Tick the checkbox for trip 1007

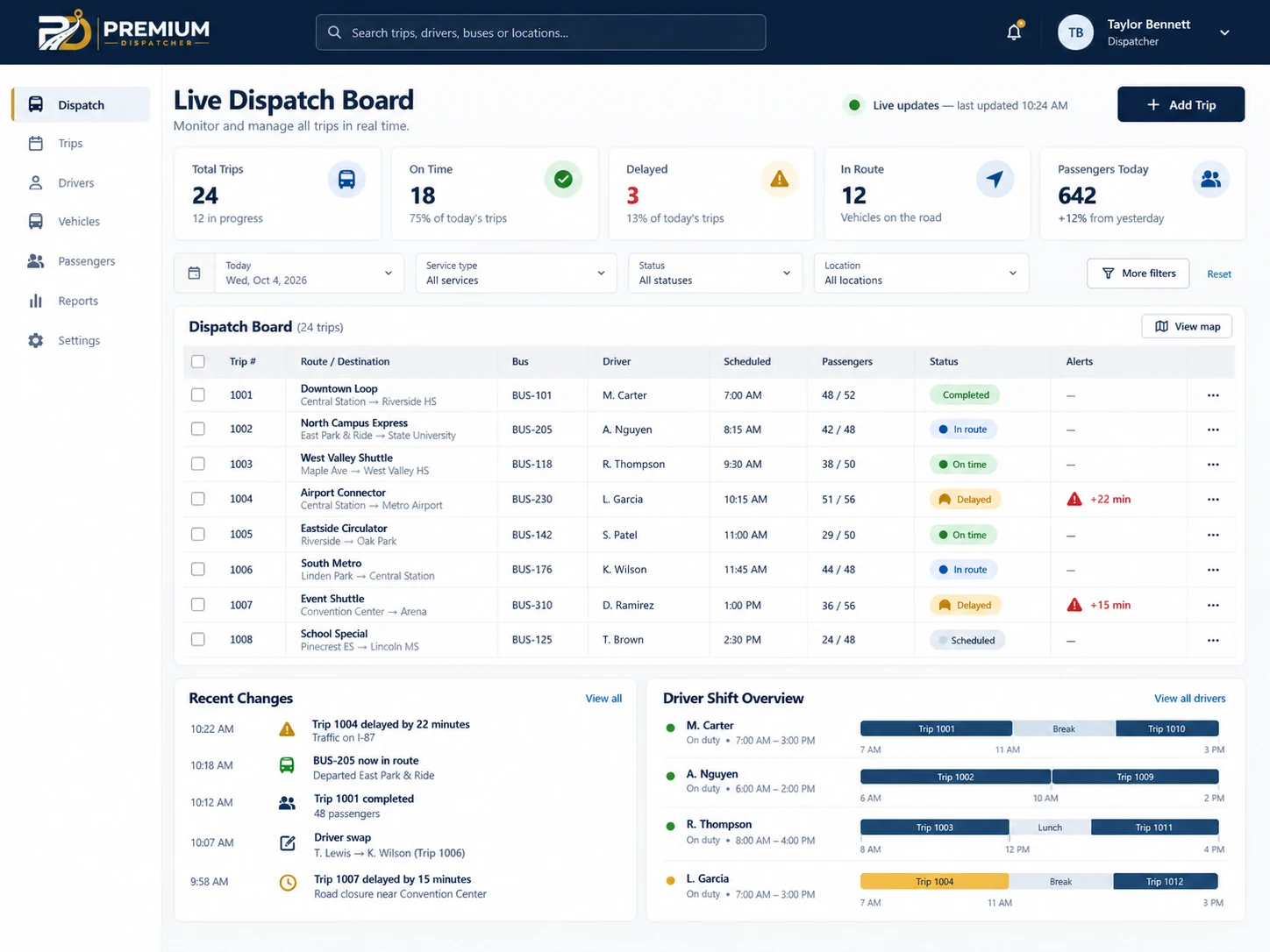(198, 605)
